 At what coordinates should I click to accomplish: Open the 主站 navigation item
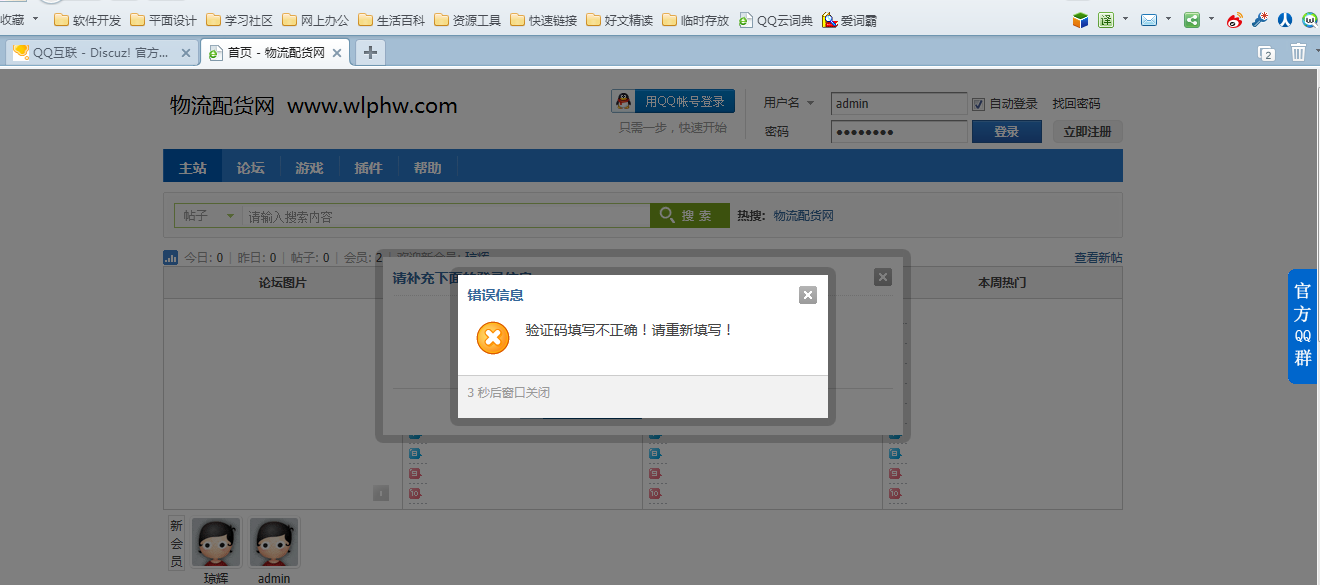click(193, 167)
